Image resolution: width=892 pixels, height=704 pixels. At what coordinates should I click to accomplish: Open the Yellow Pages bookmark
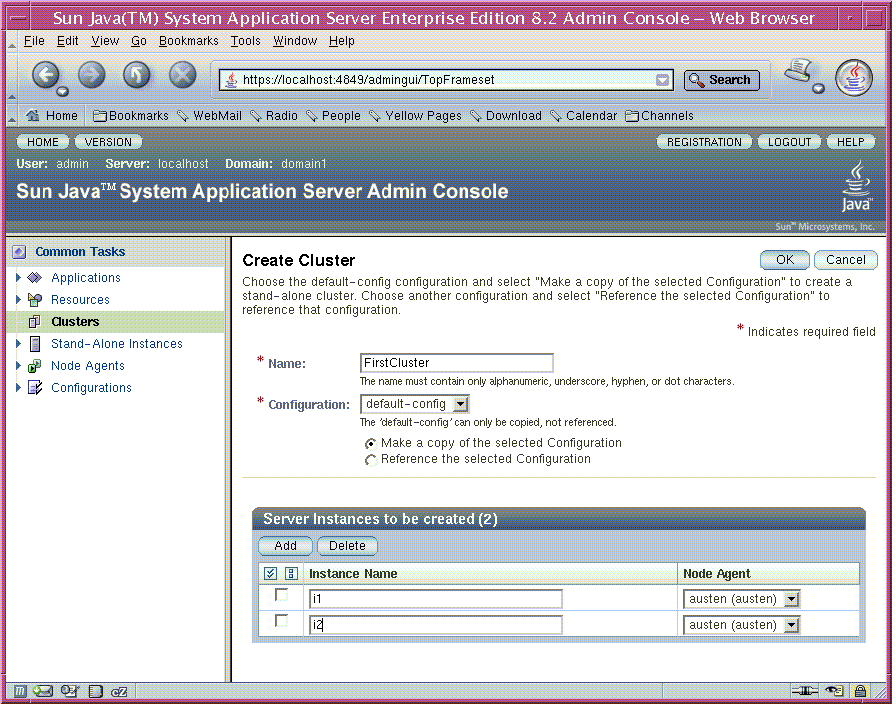423,116
